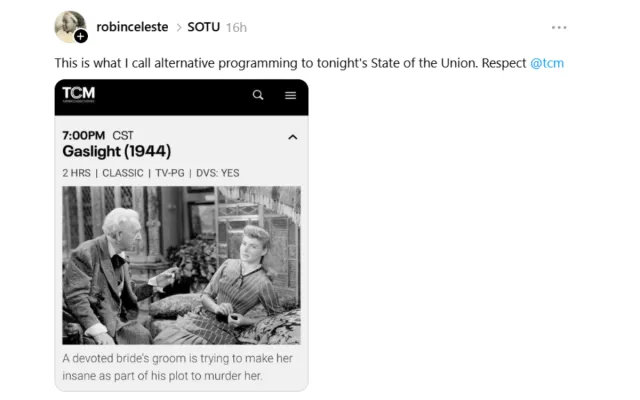
Task: Open the three-dot more options menu
Action: coord(559,27)
